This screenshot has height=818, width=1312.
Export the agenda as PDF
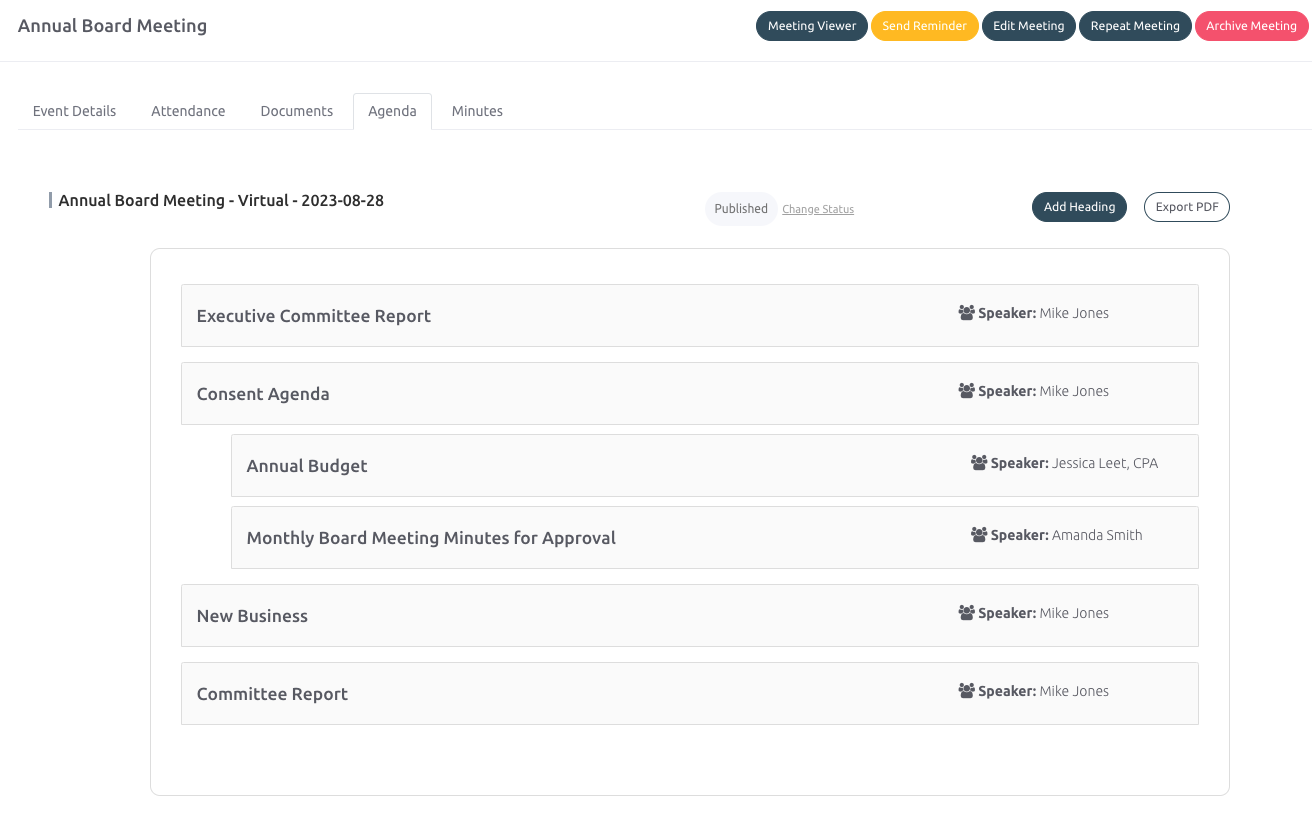point(1186,207)
